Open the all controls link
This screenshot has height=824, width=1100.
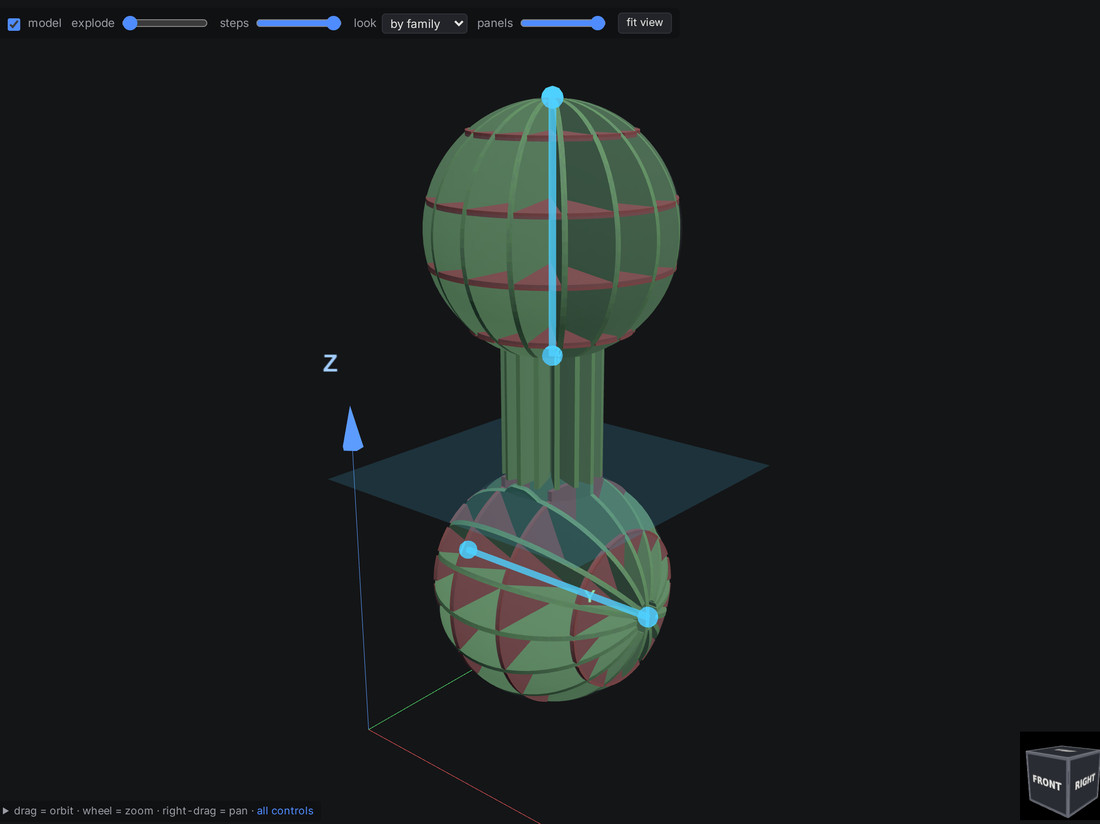[x=285, y=811]
